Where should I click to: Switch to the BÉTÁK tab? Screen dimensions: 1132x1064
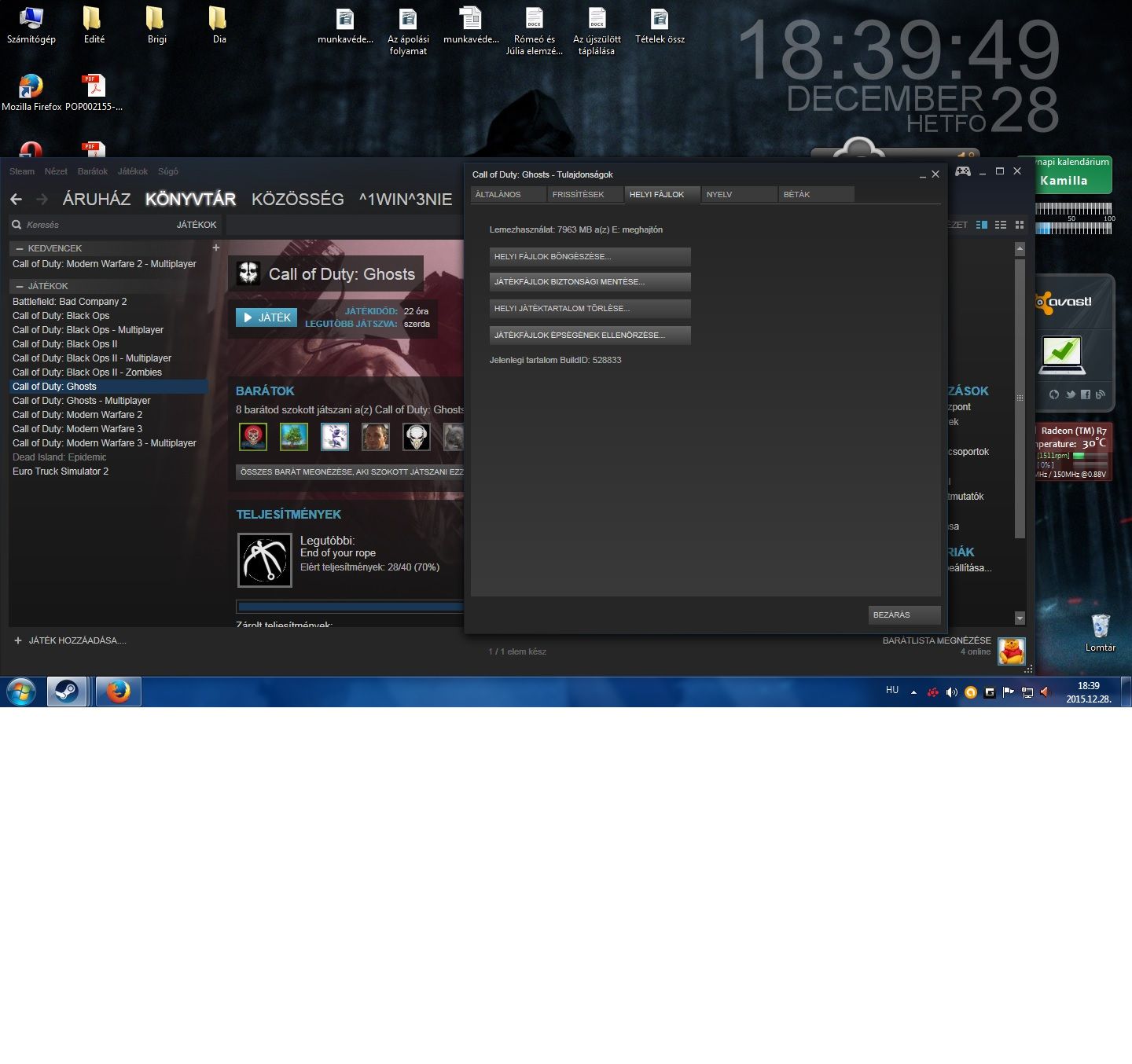pyautogui.click(x=816, y=194)
